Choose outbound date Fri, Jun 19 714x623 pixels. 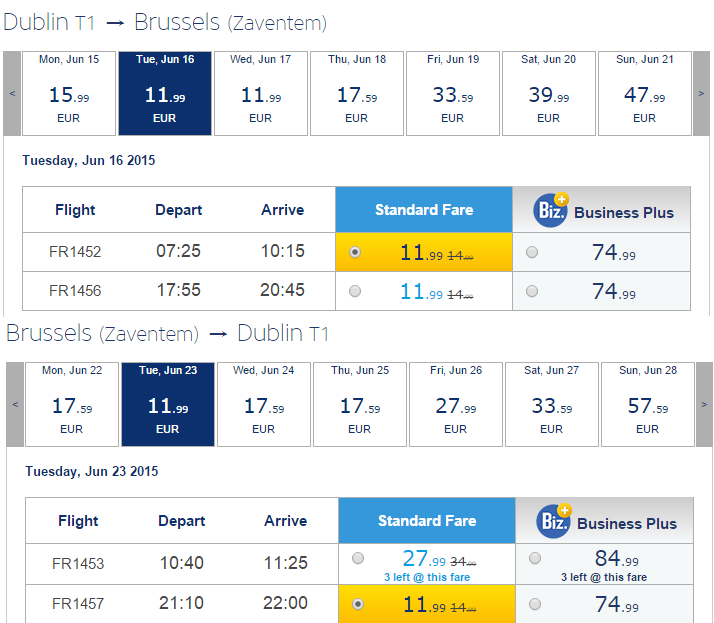pos(453,93)
